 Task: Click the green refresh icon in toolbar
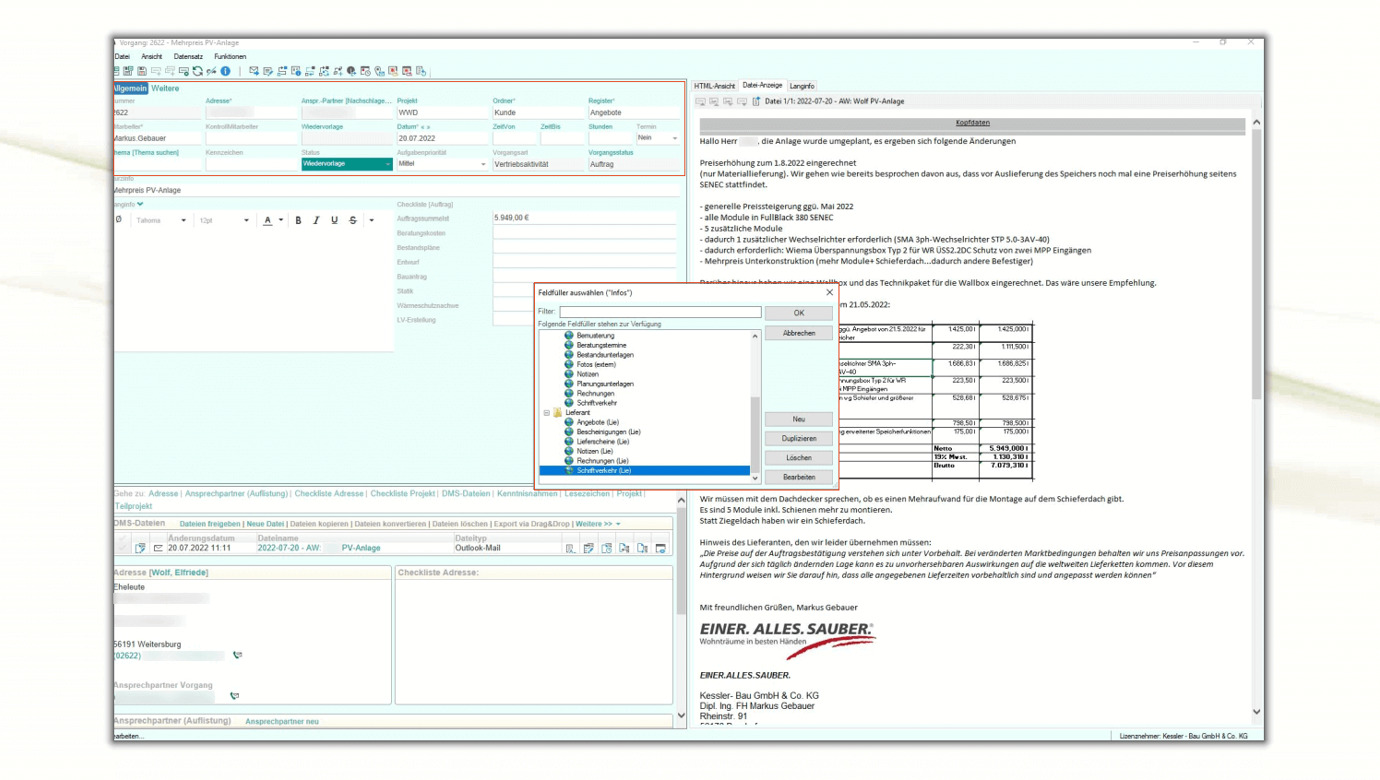pos(198,71)
